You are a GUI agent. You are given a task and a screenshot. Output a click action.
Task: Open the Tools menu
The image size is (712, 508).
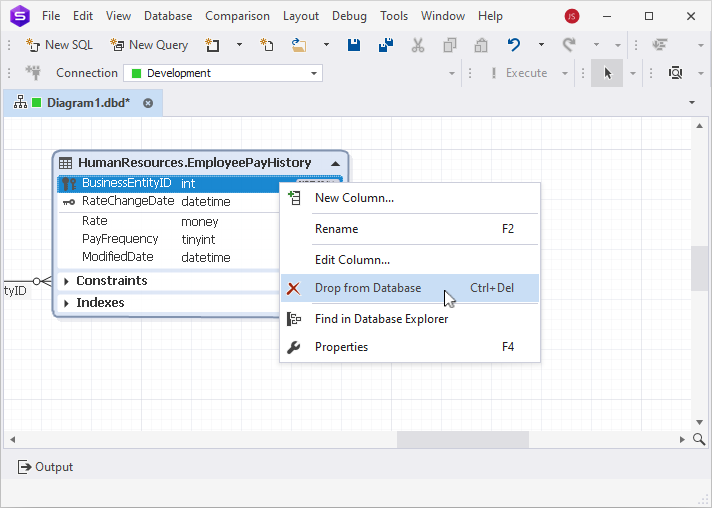394,16
